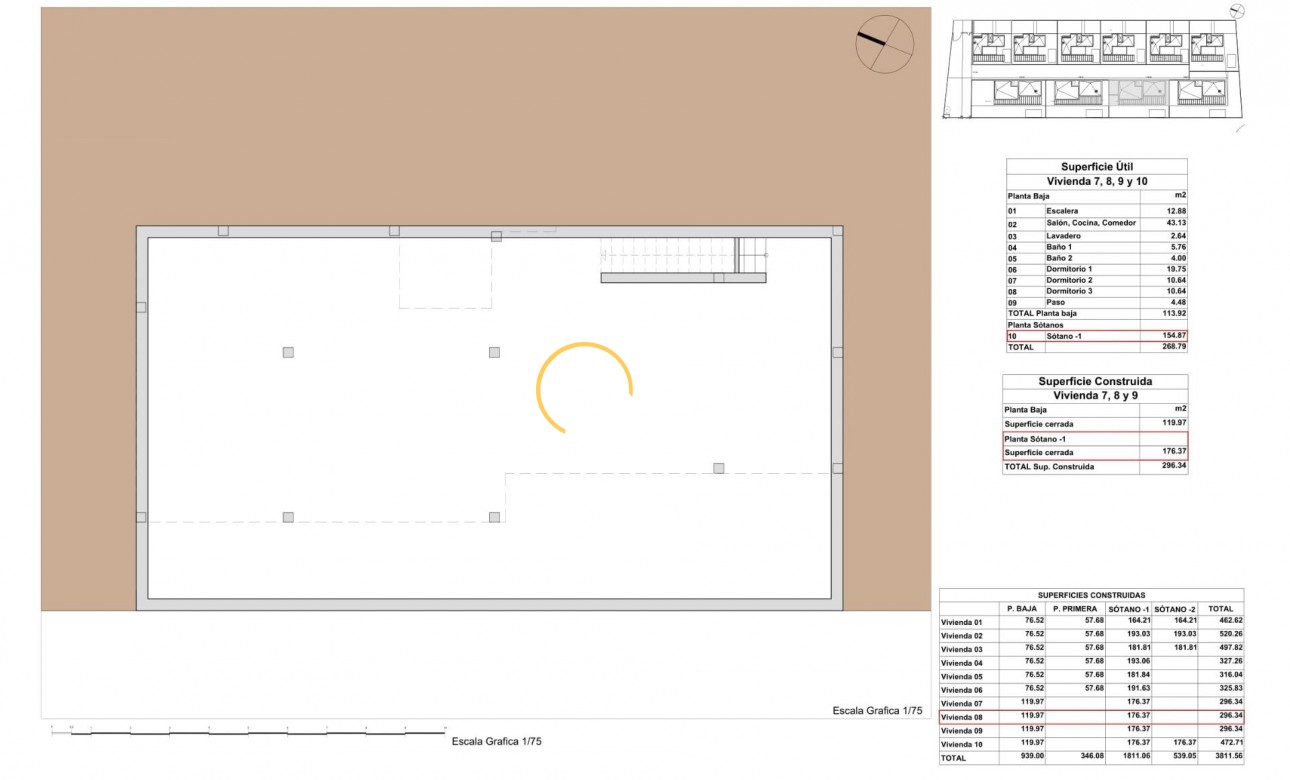Select the 'Dormitorio 3' row label

1069,291
